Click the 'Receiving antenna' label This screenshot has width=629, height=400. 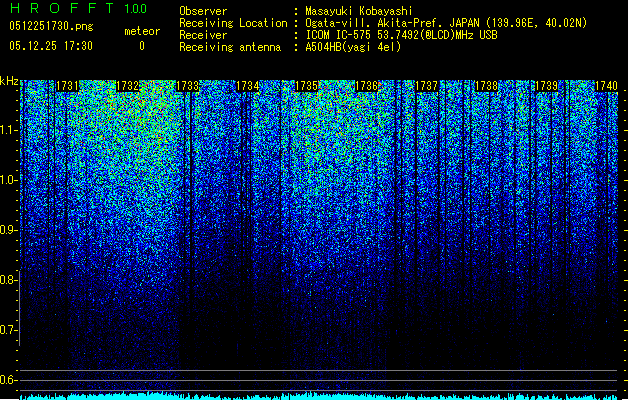coord(230,47)
